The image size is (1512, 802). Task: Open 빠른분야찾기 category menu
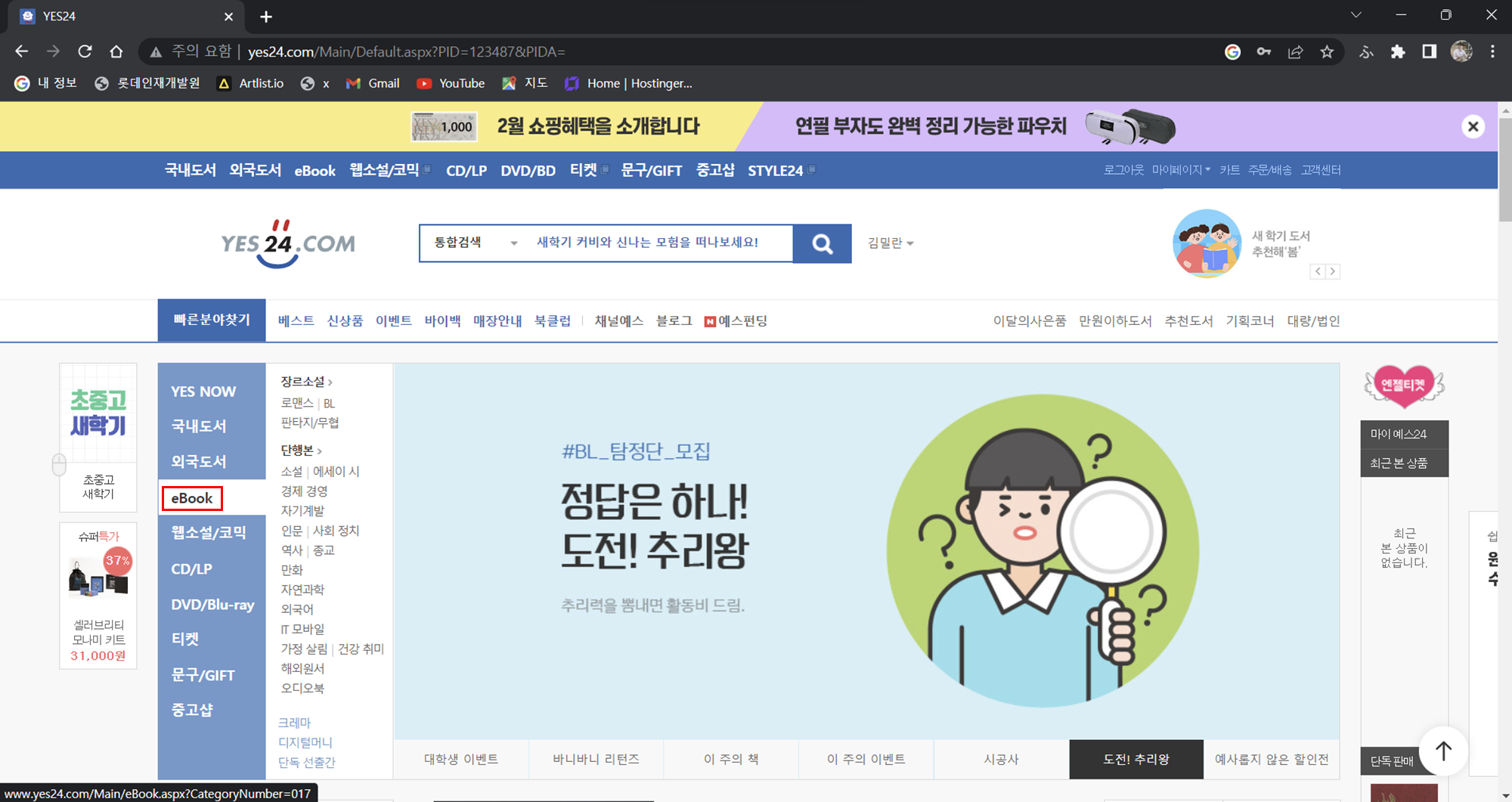pyautogui.click(x=212, y=320)
